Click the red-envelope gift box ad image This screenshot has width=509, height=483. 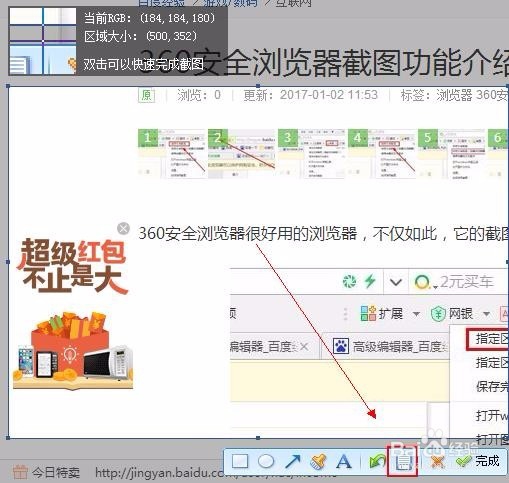click(73, 351)
